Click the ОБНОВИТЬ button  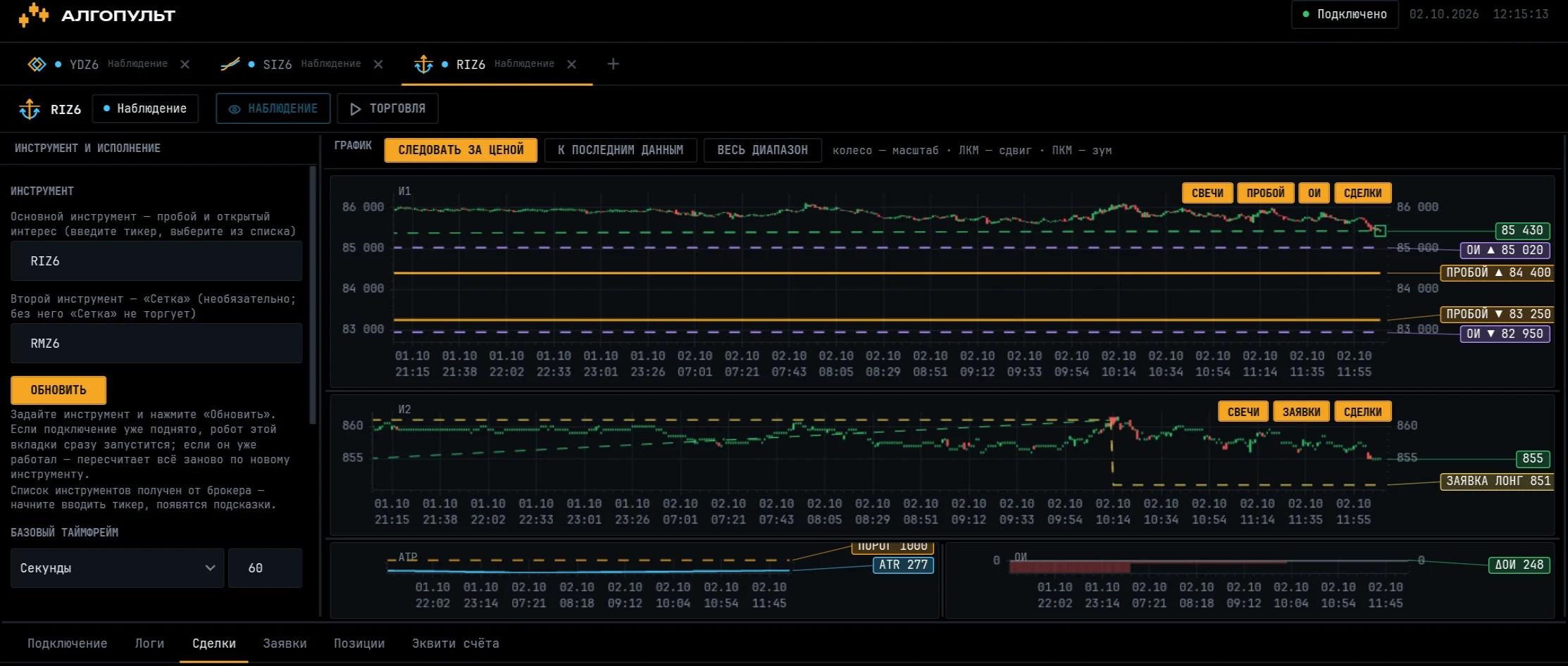click(x=58, y=390)
